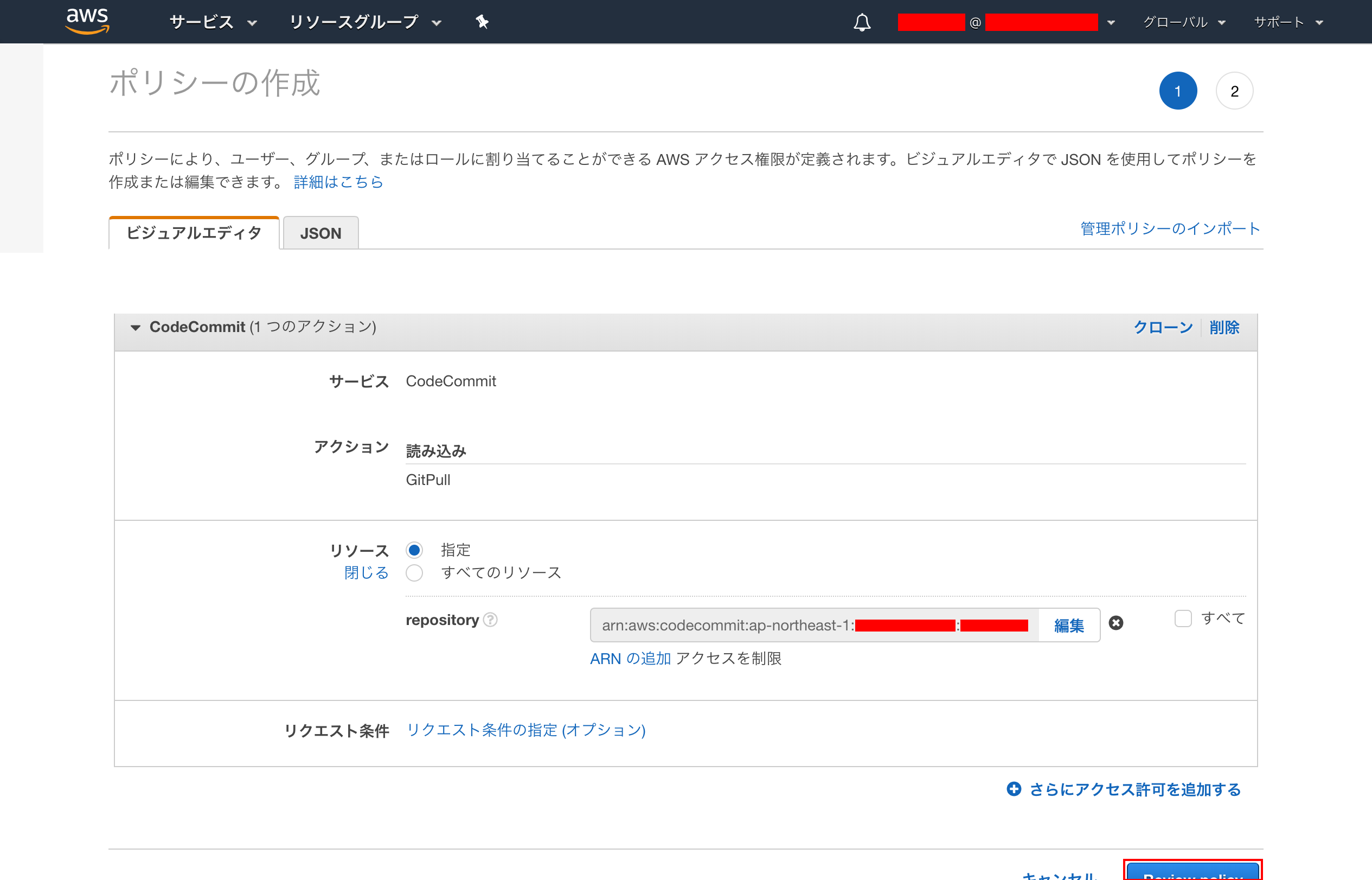Screen dimensions: 1372x880
Task: Click the 読み込み action heading
Action: pos(436,451)
